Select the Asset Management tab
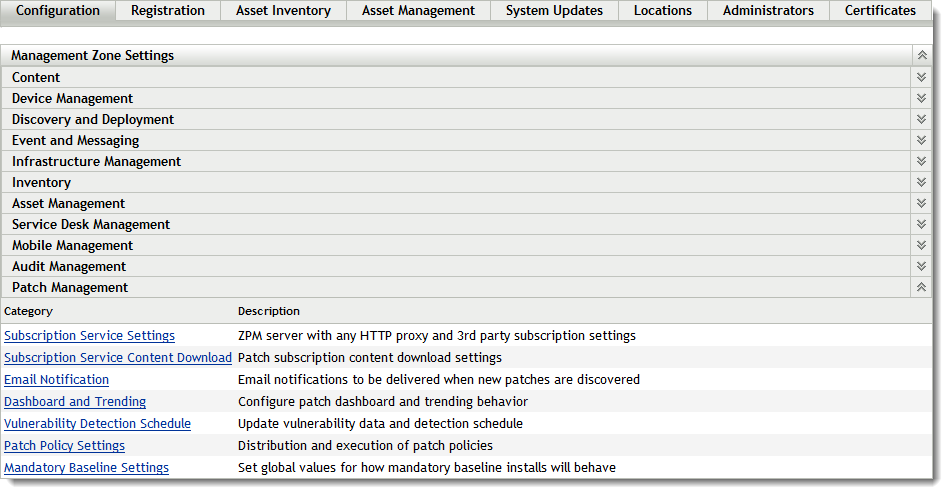The width and height of the screenshot is (948, 494). pos(418,11)
